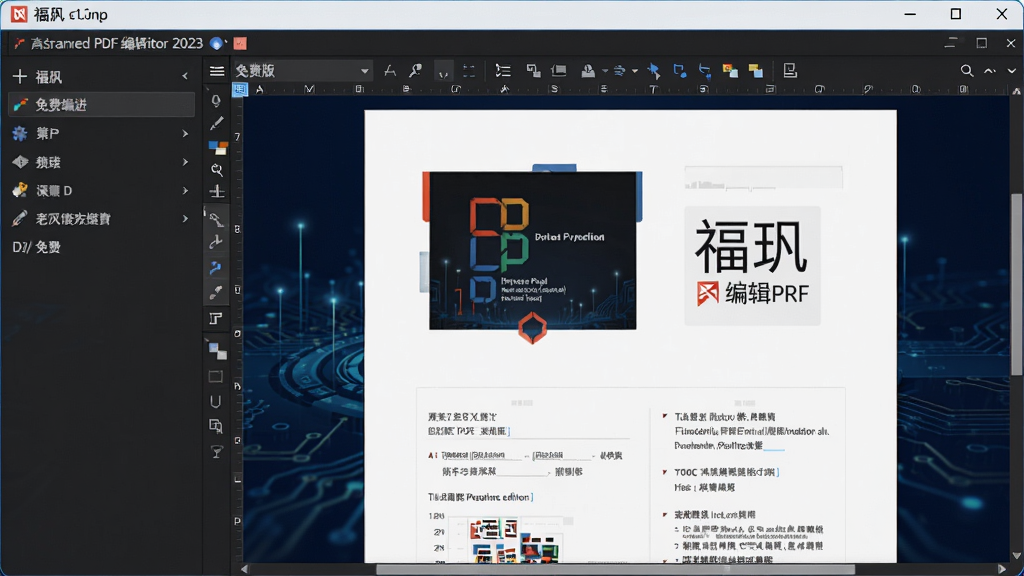
Task: Expand the arrow of the sidebar row with the diamond icon
Action: click(x=185, y=162)
